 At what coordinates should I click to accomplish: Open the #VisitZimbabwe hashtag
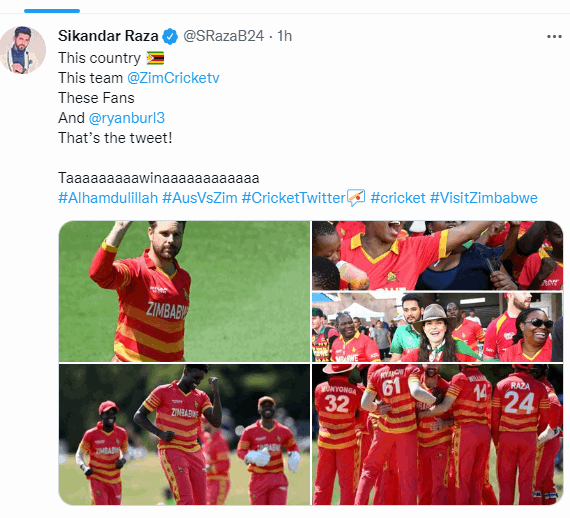483,198
